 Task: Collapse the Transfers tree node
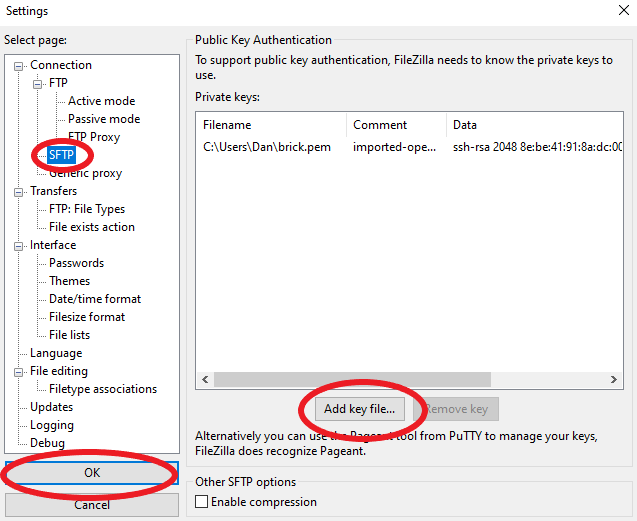(x=18, y=192)
